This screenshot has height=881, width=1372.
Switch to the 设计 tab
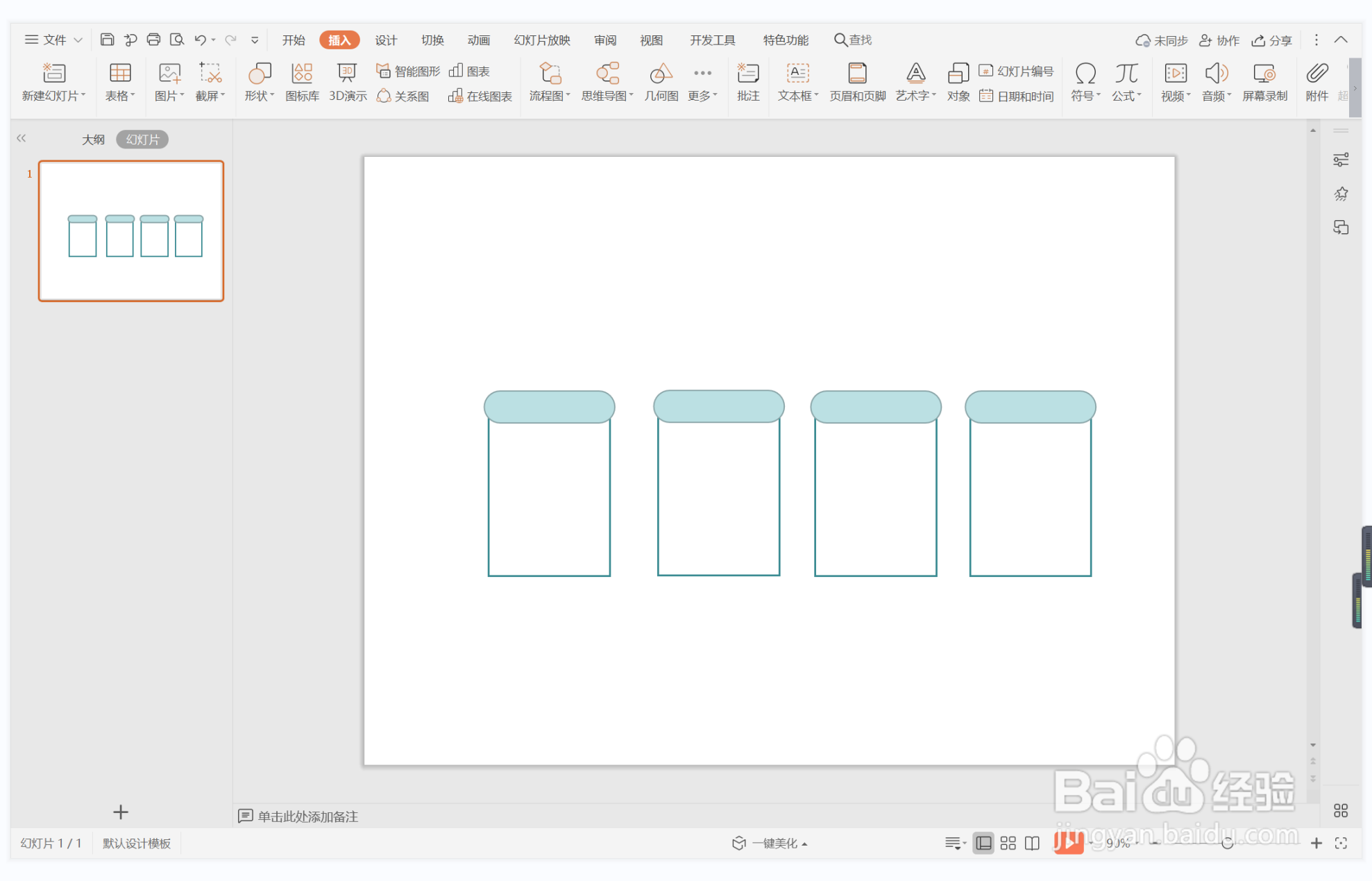[x=386, y=40]
